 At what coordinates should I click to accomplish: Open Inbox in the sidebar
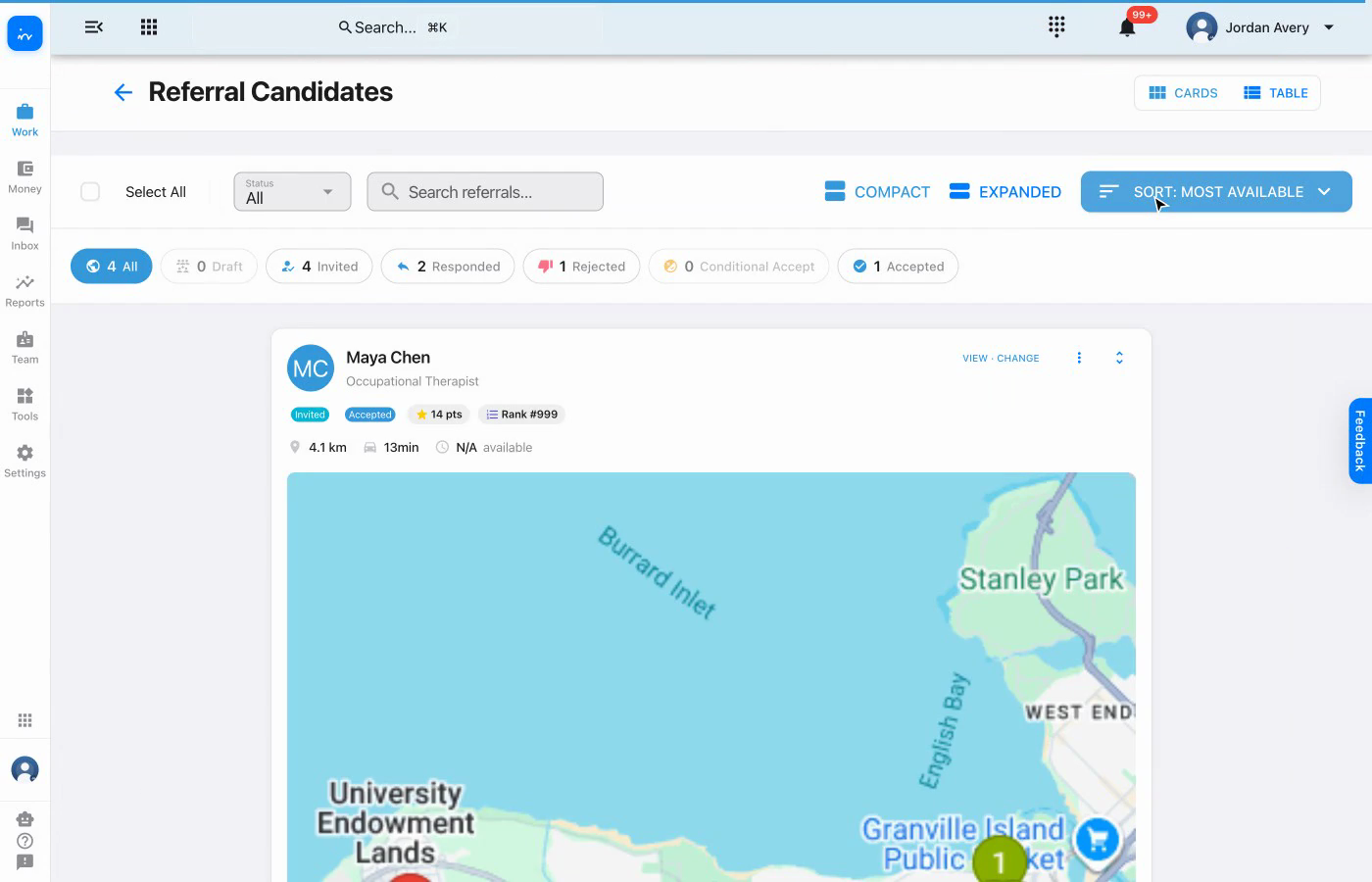24,234
